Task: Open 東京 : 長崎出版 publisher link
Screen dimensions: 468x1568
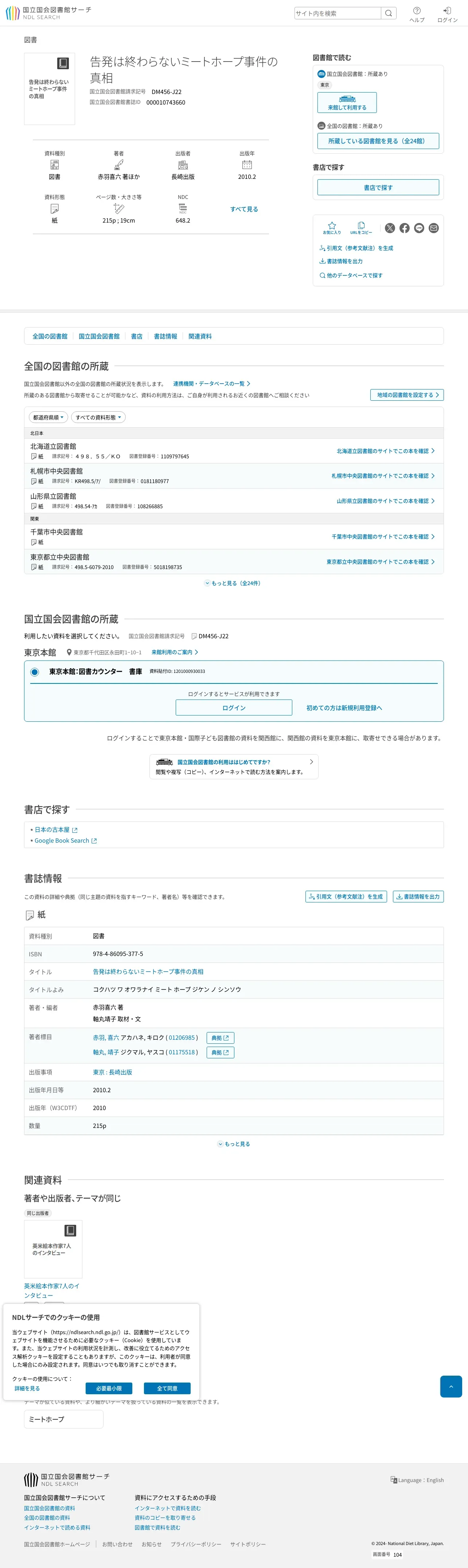Action: click(x=112, y=1073)
